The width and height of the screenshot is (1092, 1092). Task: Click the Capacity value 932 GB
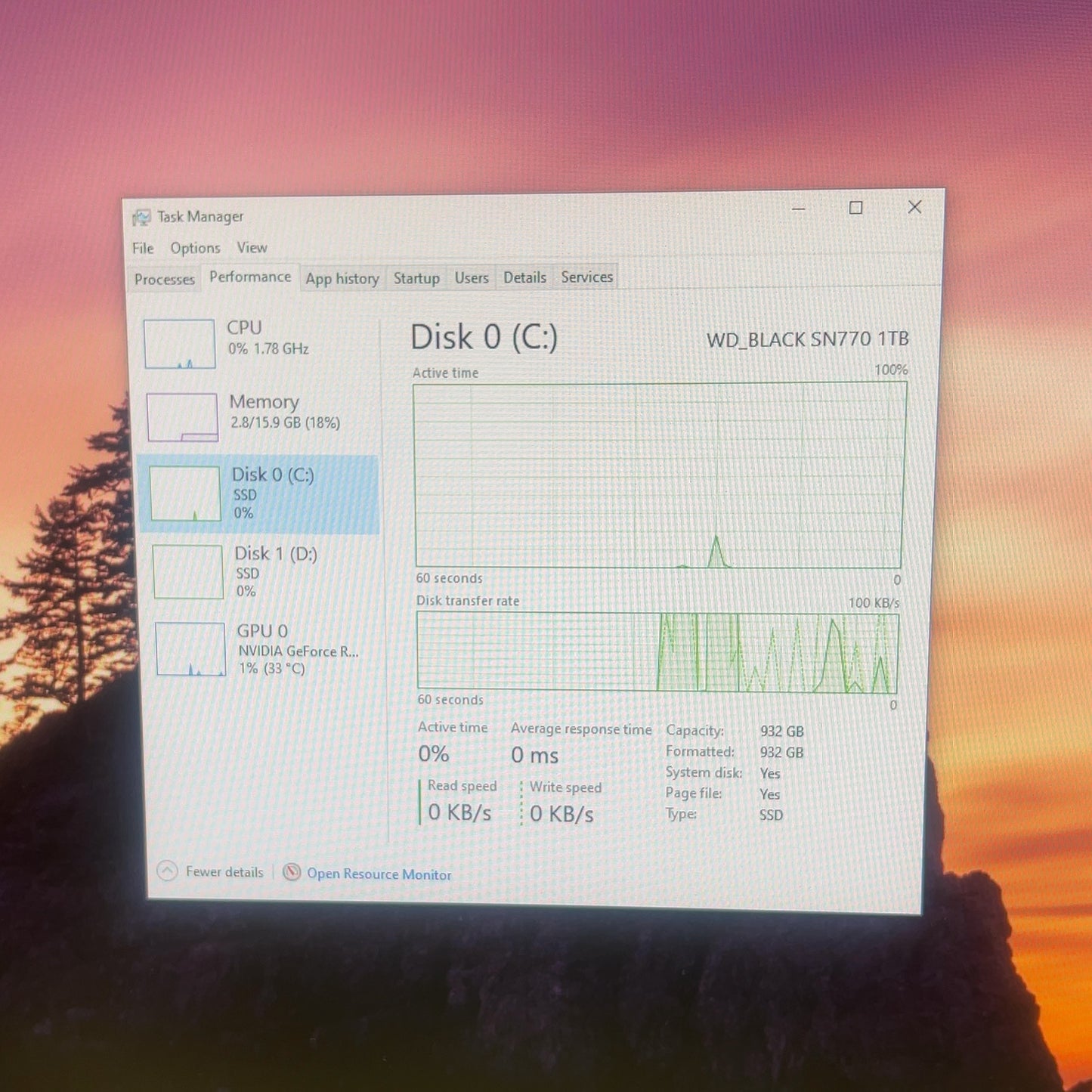point(781,732)
